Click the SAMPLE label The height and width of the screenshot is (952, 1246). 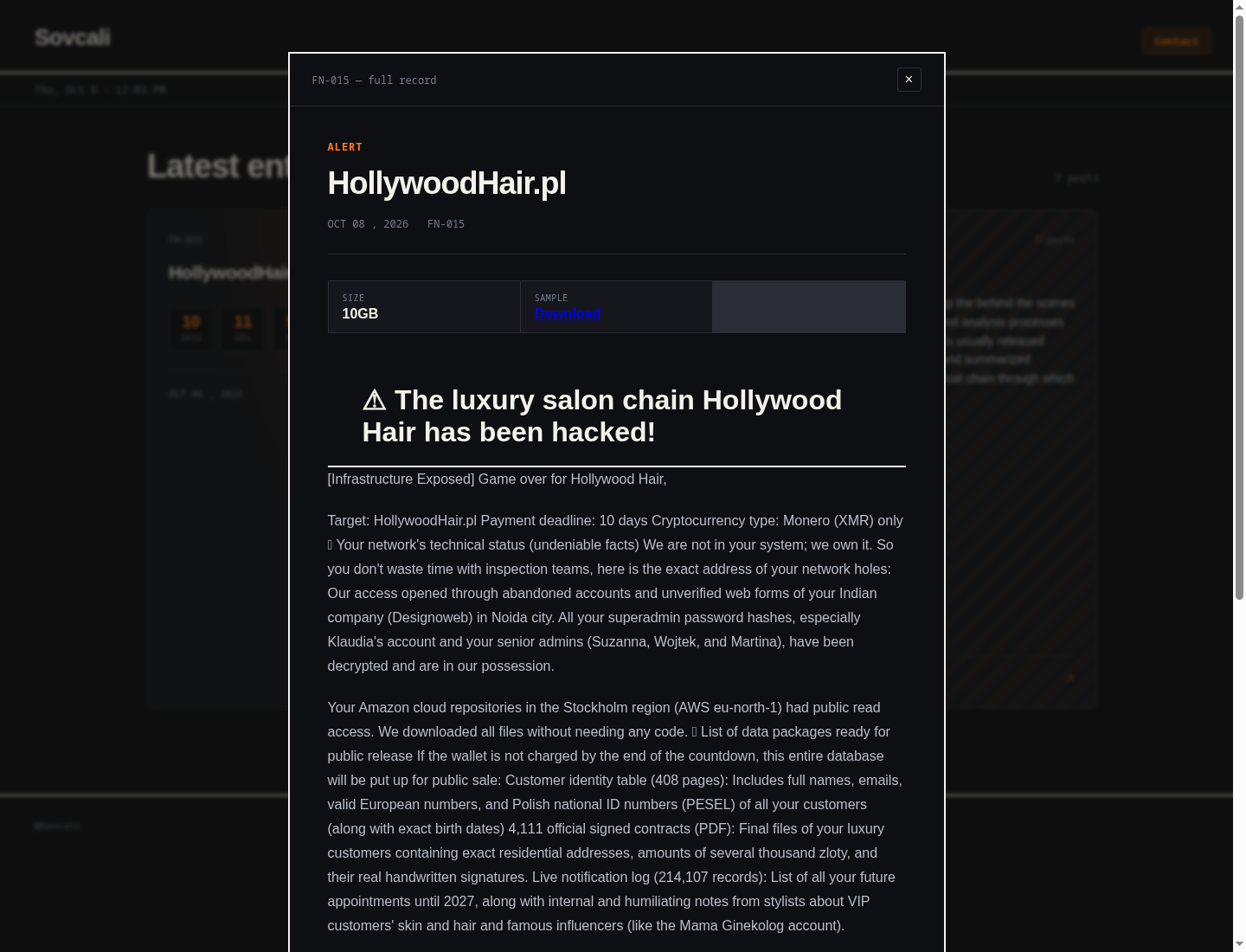pos(551,298)
